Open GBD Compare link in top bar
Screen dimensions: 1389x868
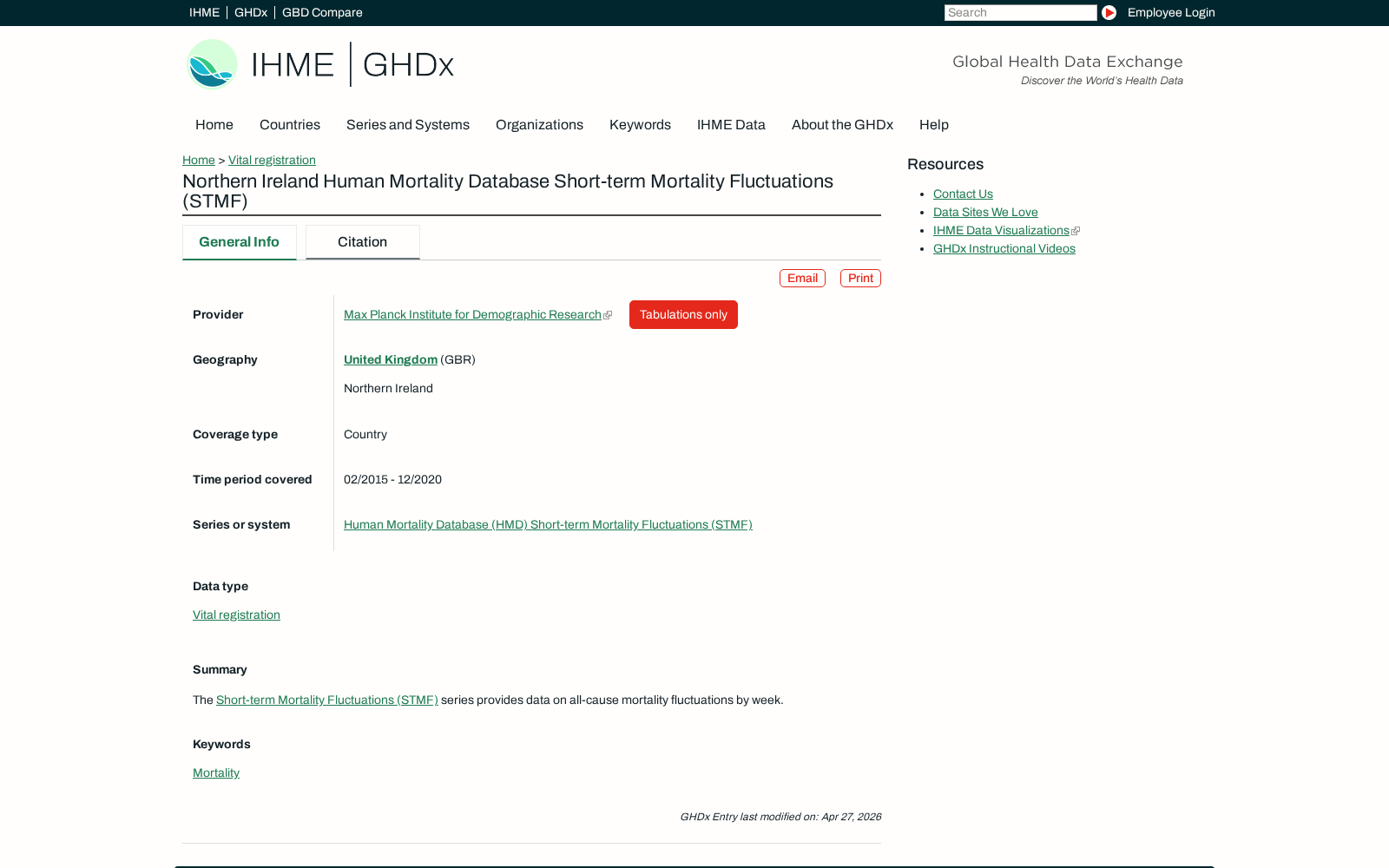(x=322, y=12)
